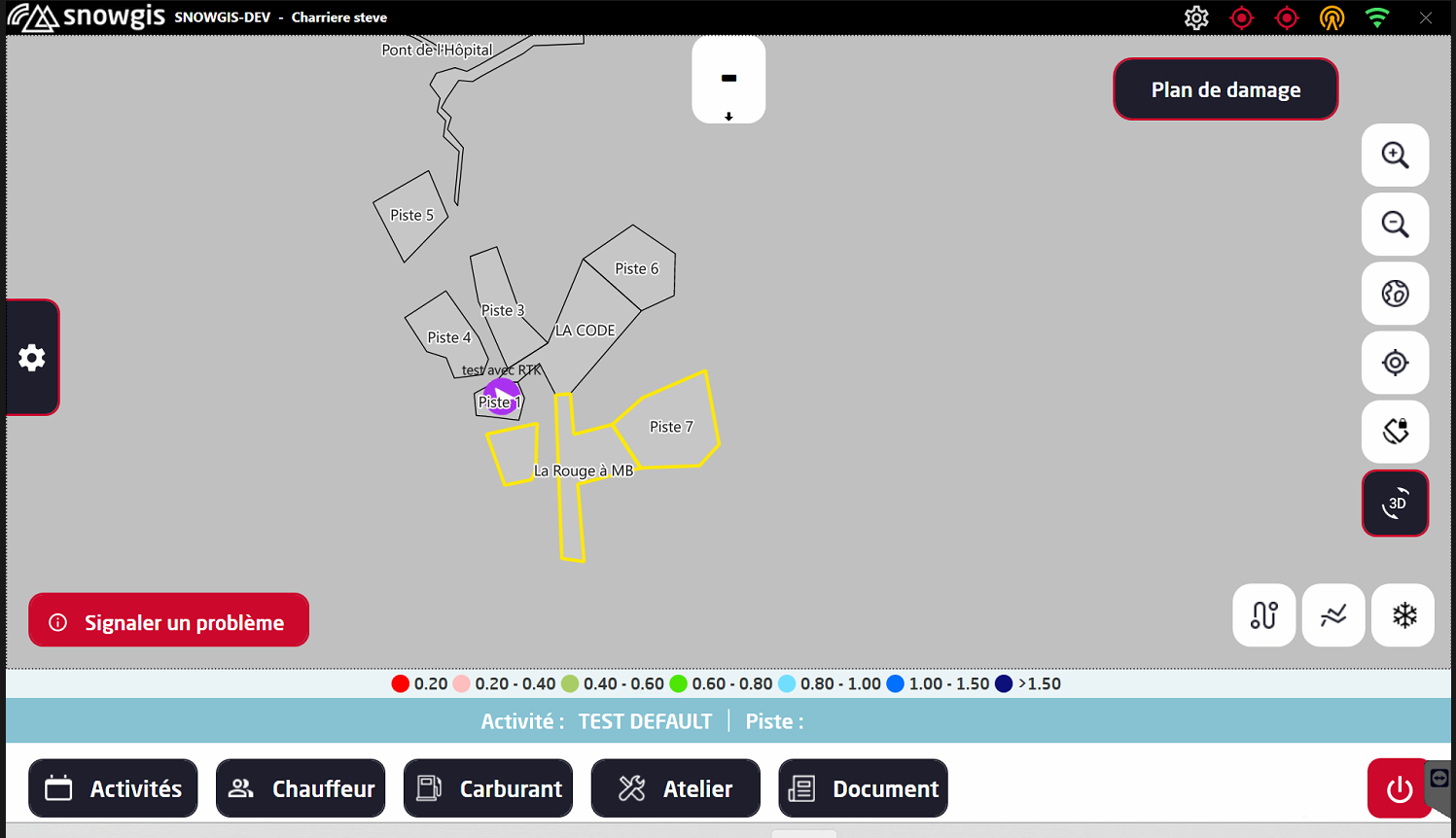The image size is (1456, 838).
Task: Open the Carburant section
Action: (488, 788)
